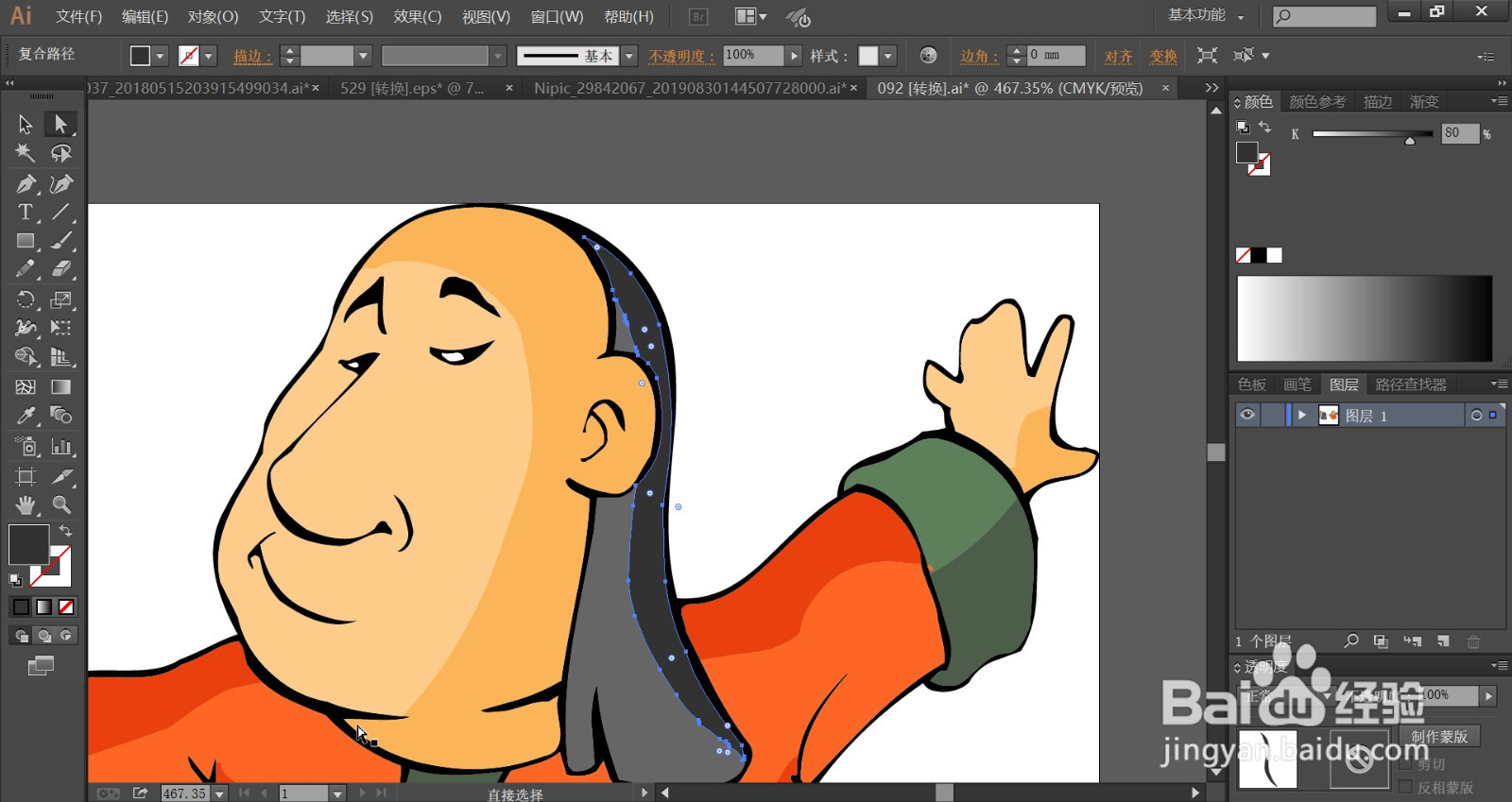Check the 反相蒙版 checkbox
The image size is (1512, 802).
click(1405, 787)
